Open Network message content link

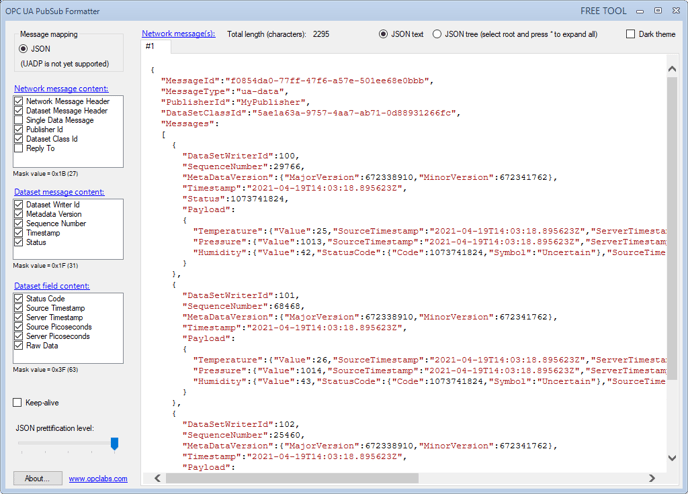(x=61, y=88)
